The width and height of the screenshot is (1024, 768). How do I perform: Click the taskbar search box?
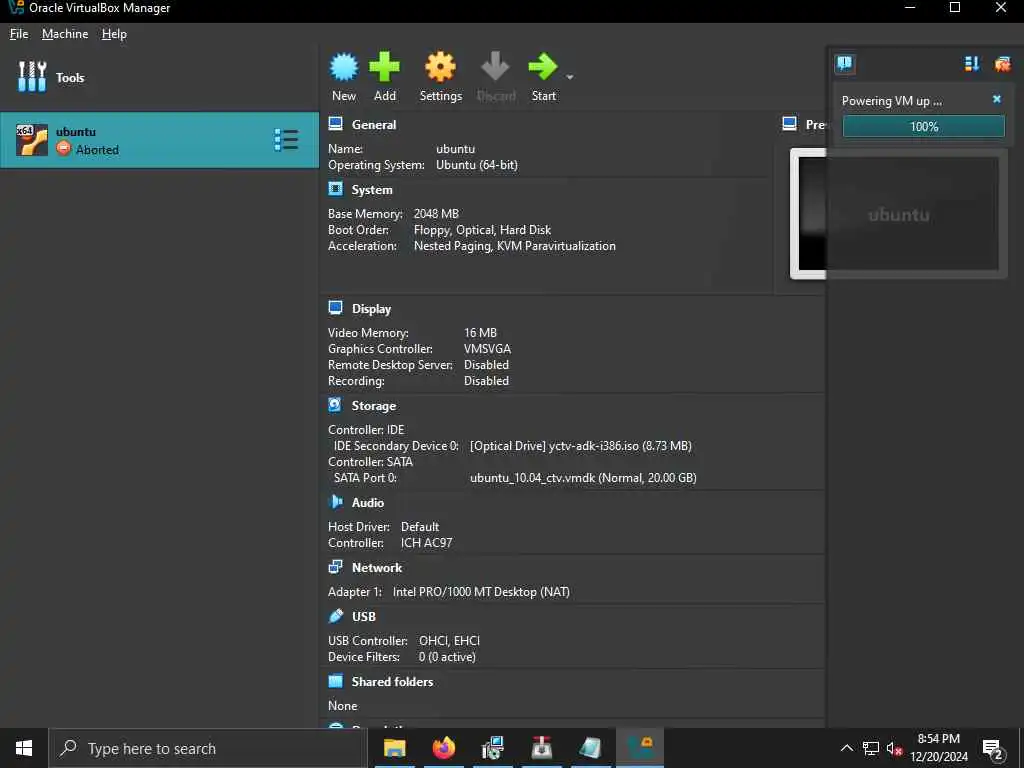click(x=208, y=748)
